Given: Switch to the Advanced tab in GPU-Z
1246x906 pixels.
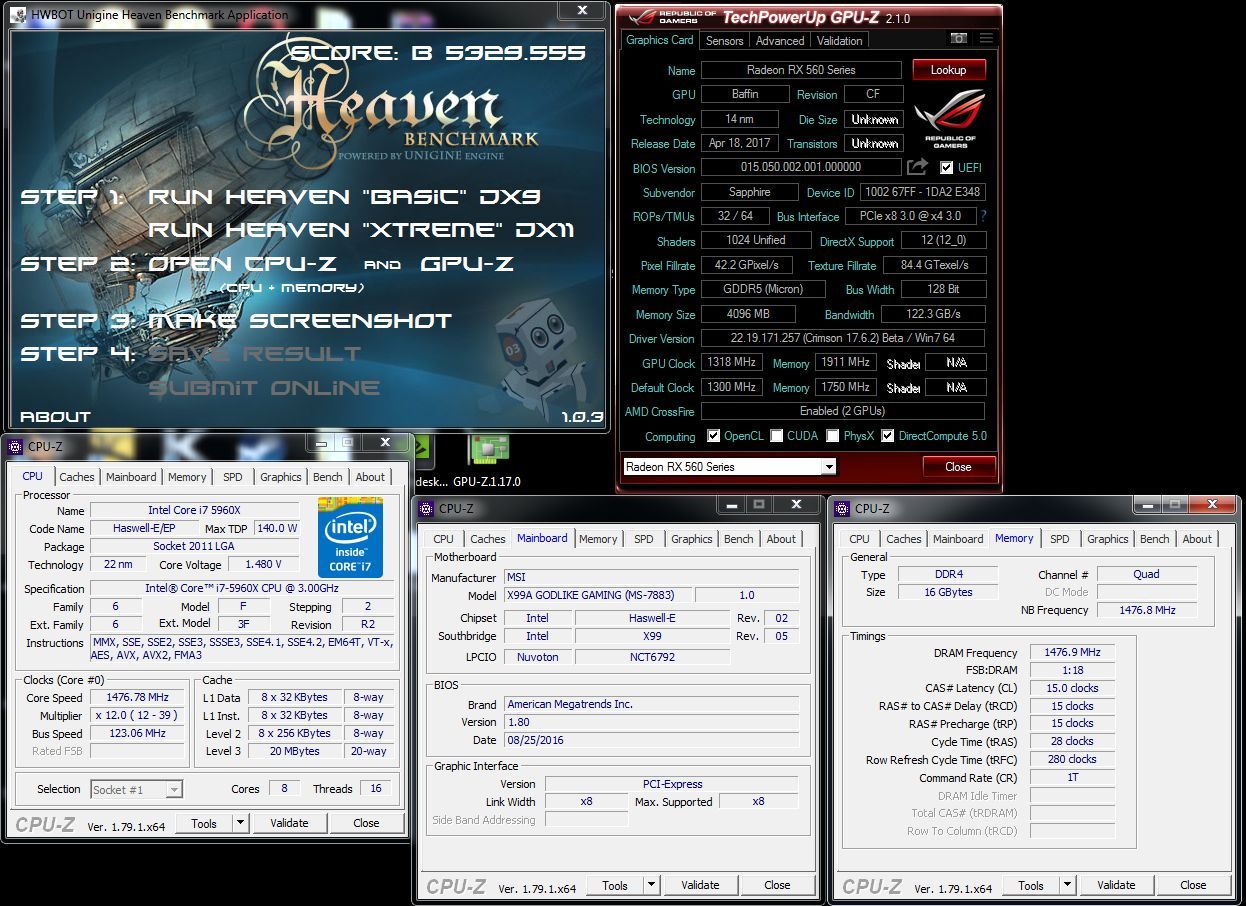Looking at the screenshot, I should tap(780, 41).
